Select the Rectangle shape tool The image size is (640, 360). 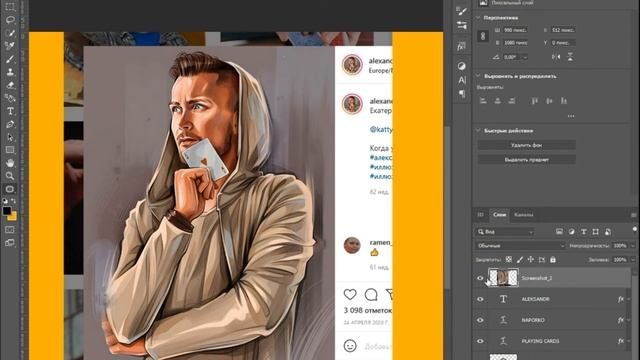point(10,150)
